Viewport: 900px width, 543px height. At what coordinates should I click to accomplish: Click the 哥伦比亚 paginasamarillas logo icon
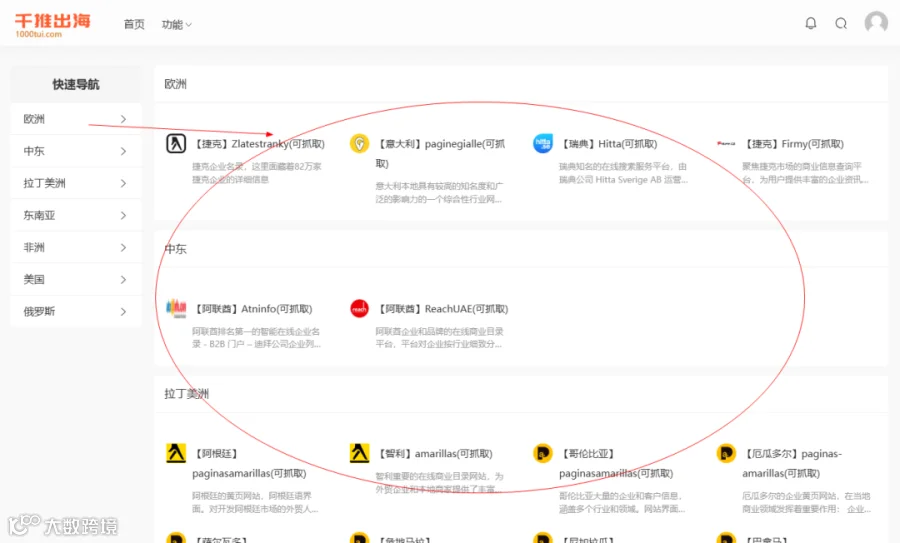click(x=543, y=453)
